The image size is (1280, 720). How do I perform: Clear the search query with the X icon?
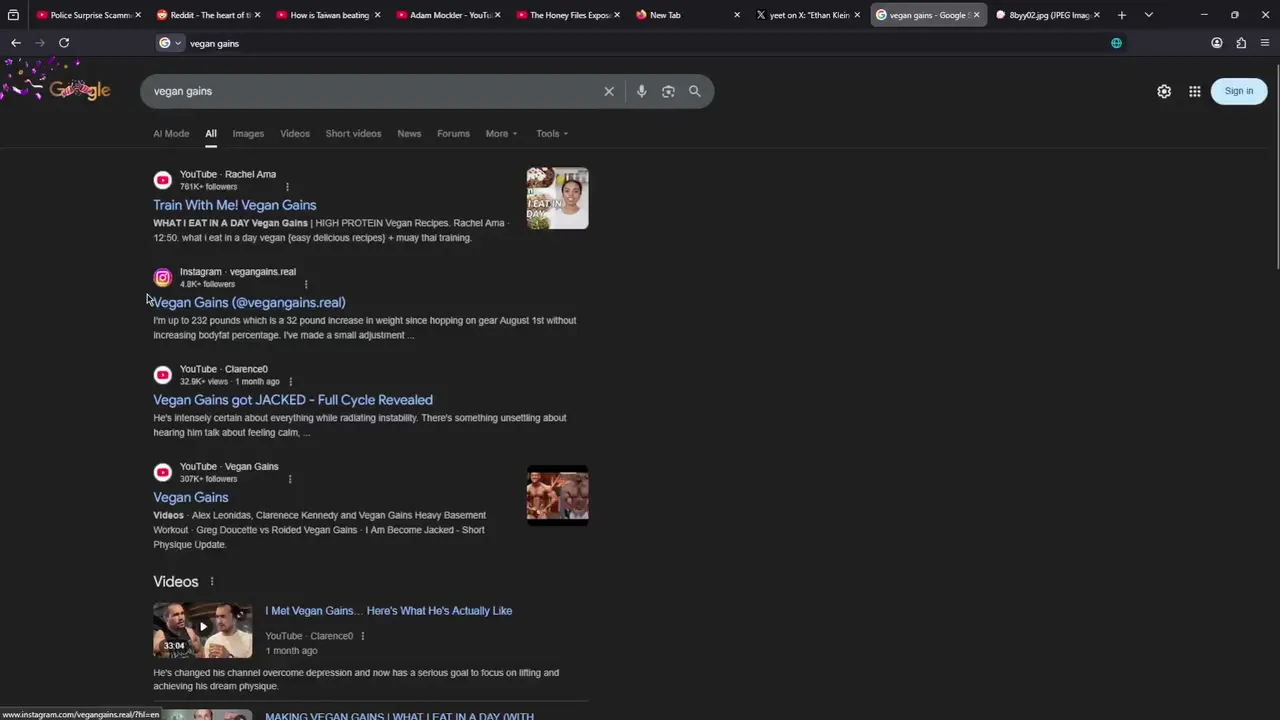[609, 91]
